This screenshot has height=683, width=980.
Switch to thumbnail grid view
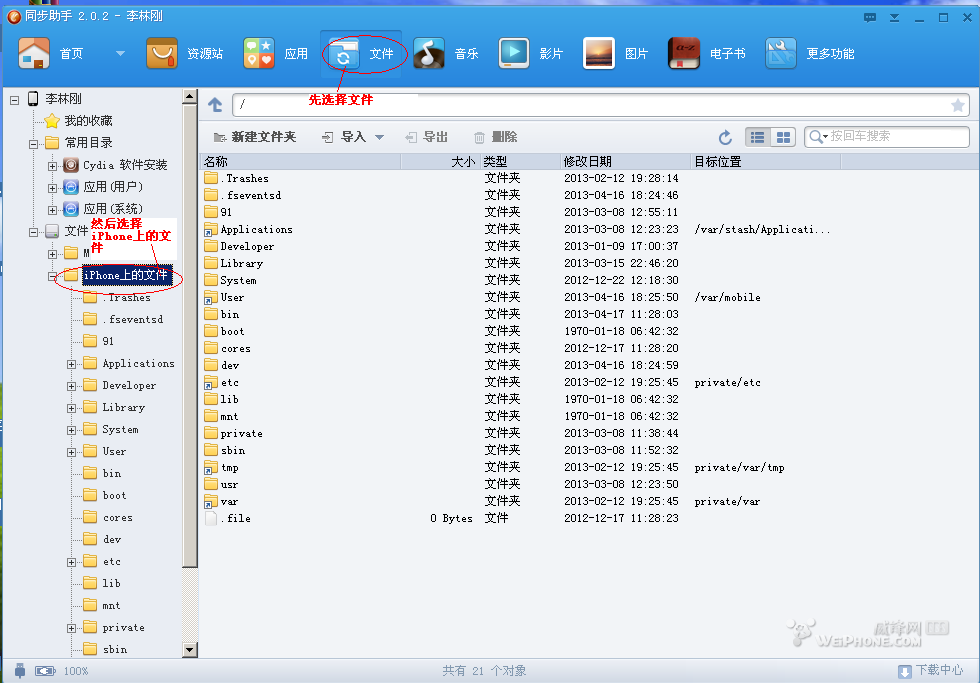[x=783, y=137]
